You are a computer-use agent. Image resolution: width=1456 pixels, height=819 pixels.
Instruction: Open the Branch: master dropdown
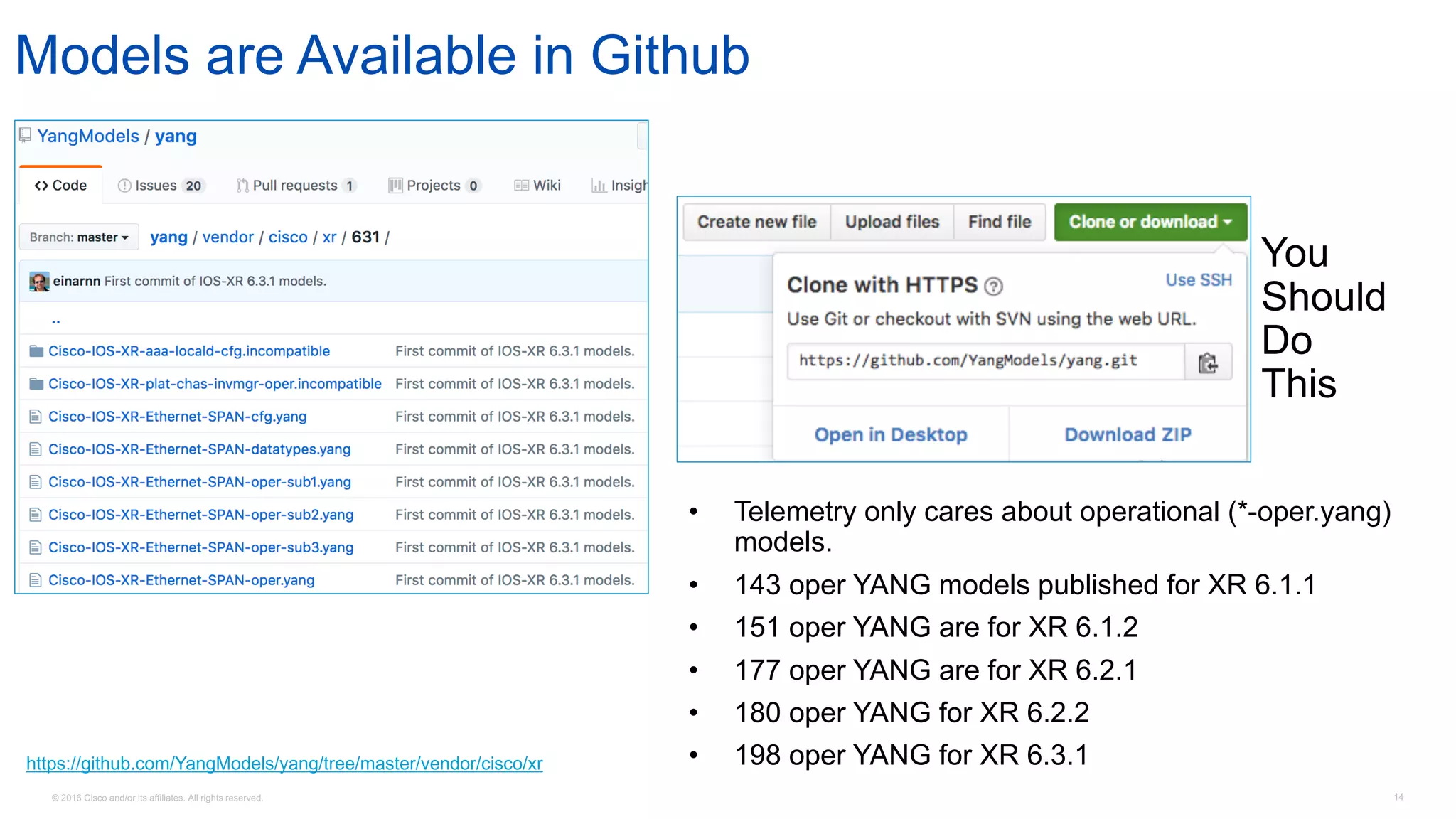pos(79,237)
